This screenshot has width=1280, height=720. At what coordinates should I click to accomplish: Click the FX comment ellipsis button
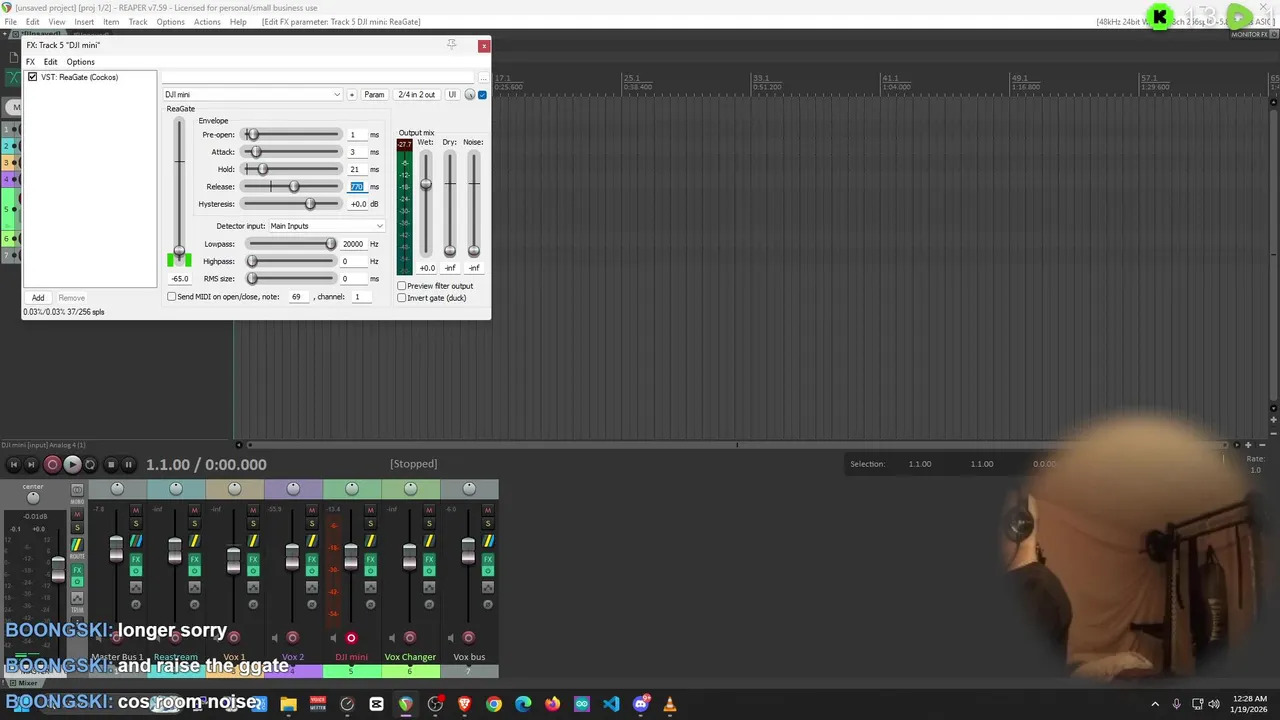point(484,77)
